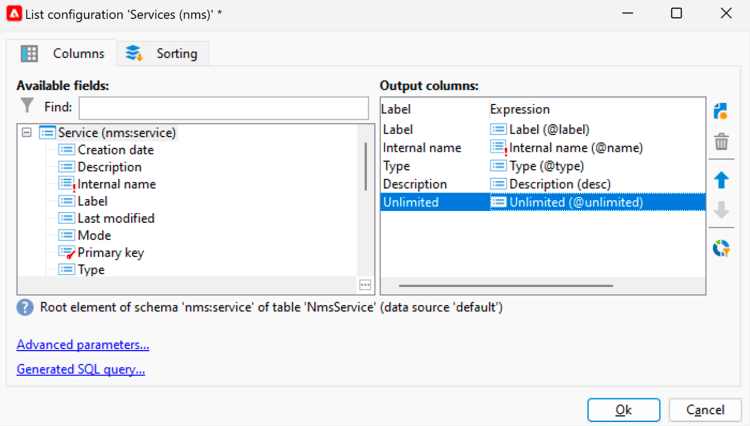Move the Unlimited column up
The image size is (750, 426).
coord(721,180)
